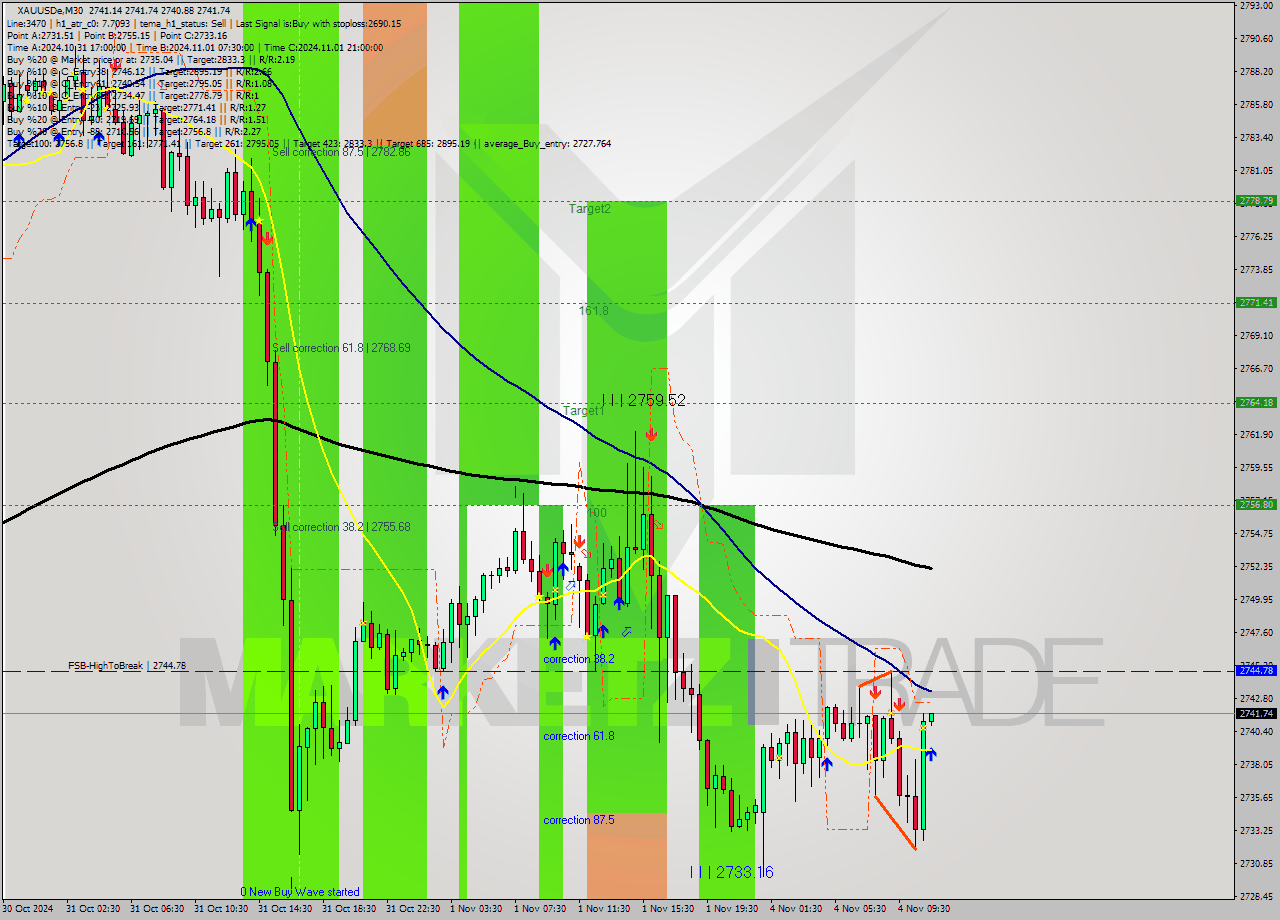The image size is (1280, 920).
Task: Select the 'Point A:2731.51' info text
Action: pyautogui.click(x=40, y=35)
